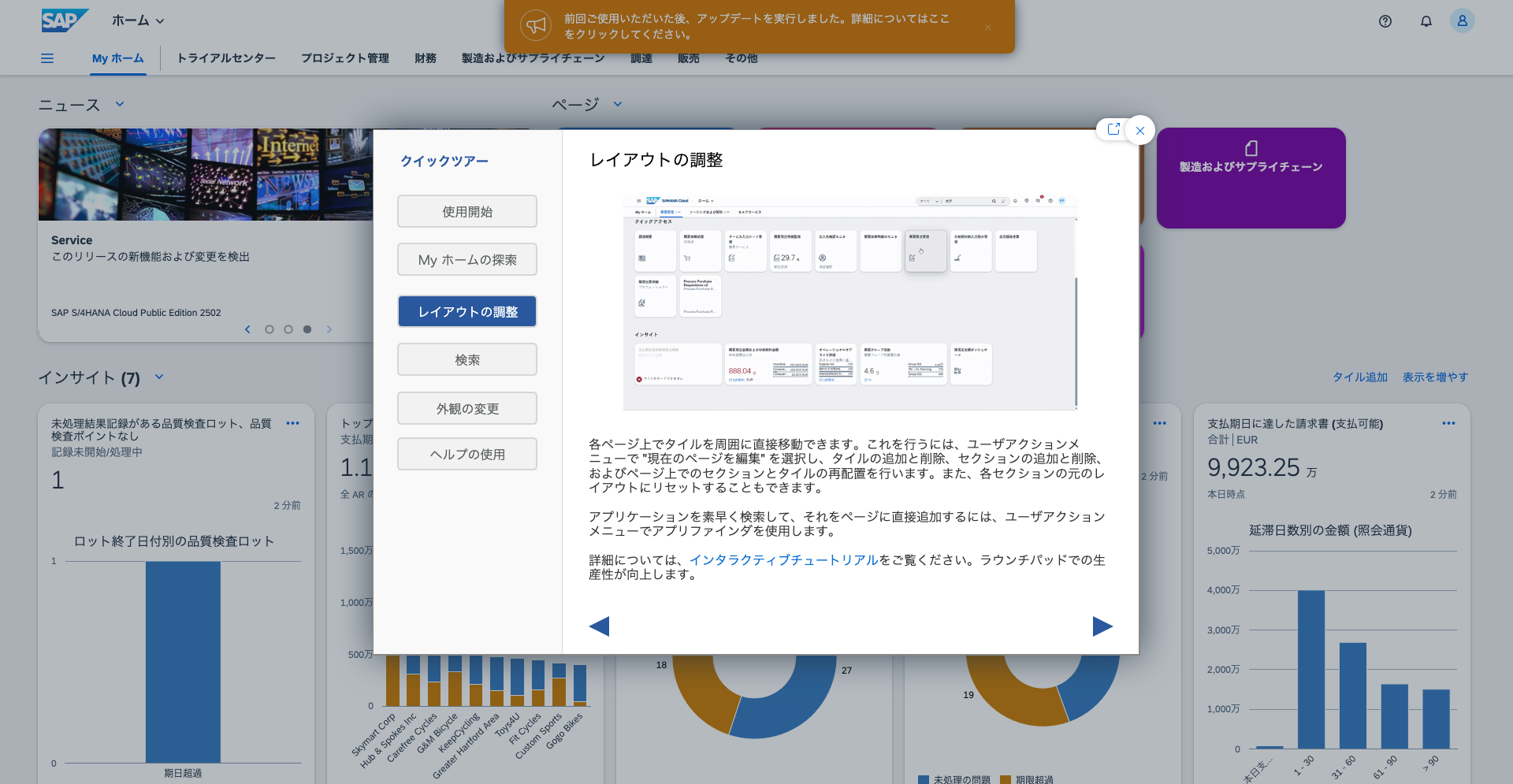
Task: Select the second news carousel dot
Action: pos(288,329)
